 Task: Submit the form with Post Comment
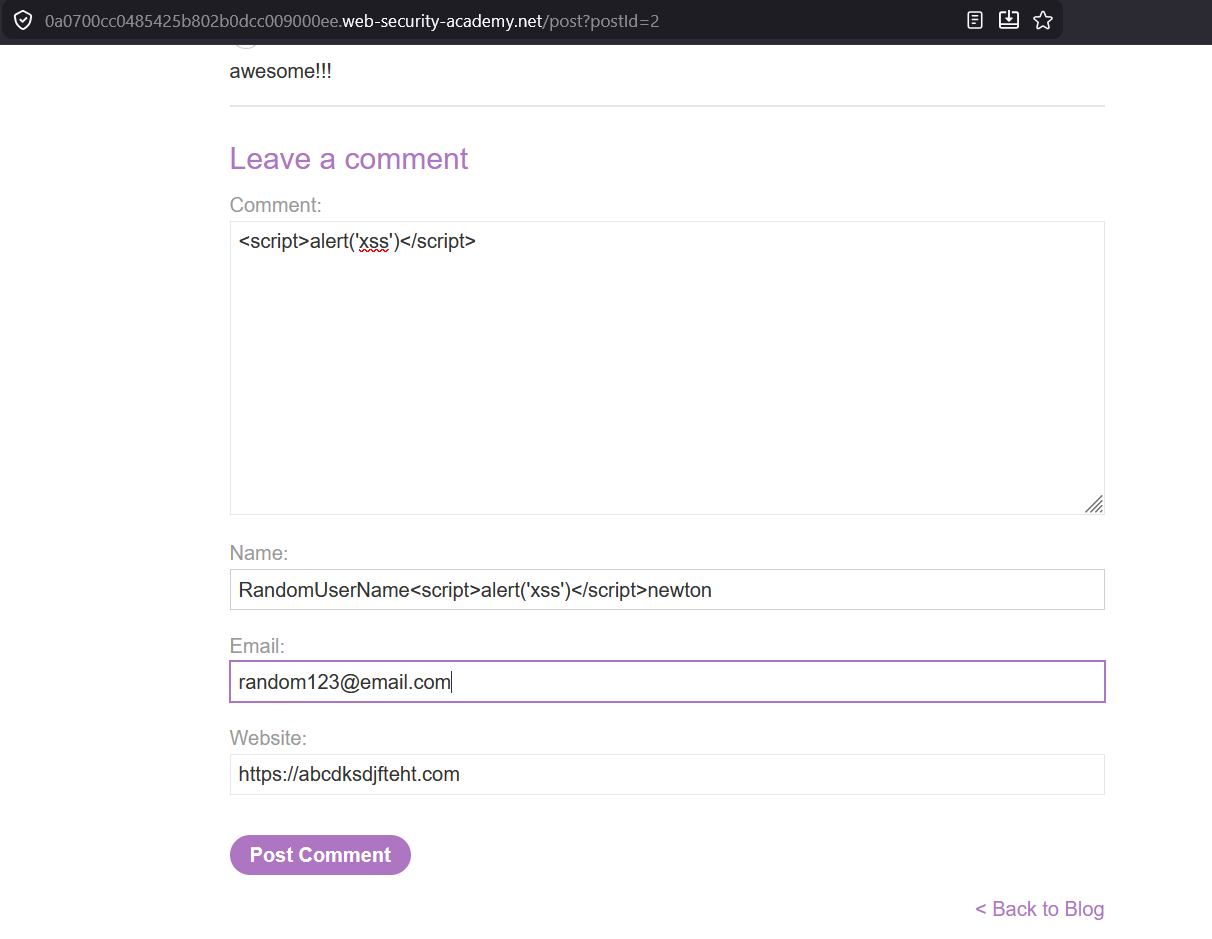[x=320, y=855]
